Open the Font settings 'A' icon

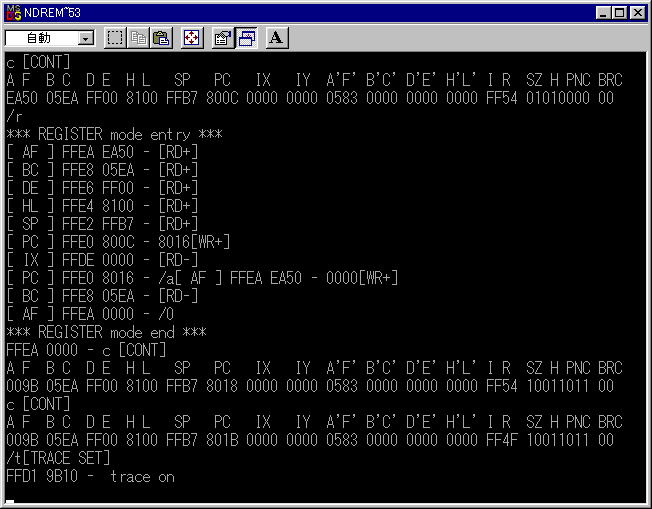click(277, 38)
